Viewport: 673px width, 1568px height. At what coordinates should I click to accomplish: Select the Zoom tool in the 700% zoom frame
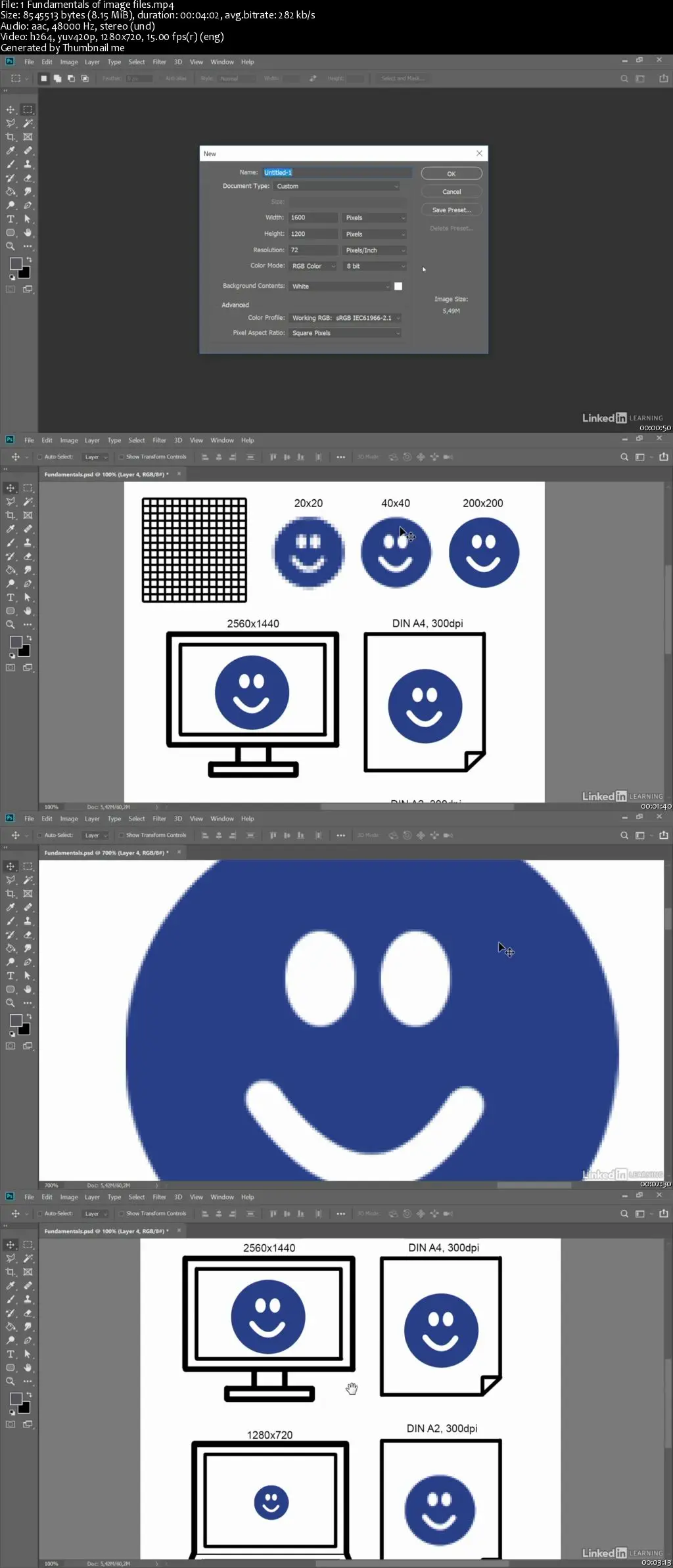[x=11, y=1003]
